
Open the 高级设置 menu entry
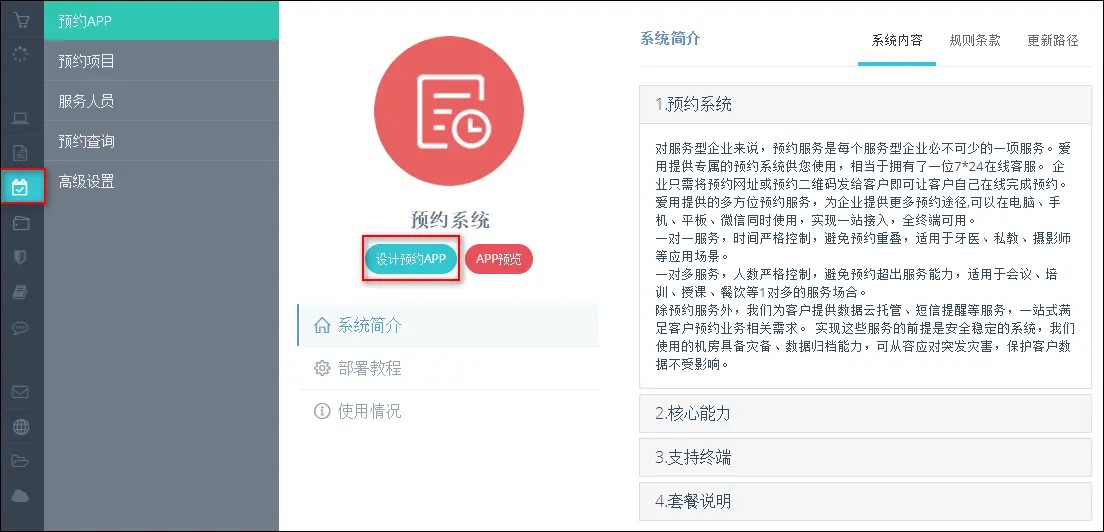tap(87, 181)
